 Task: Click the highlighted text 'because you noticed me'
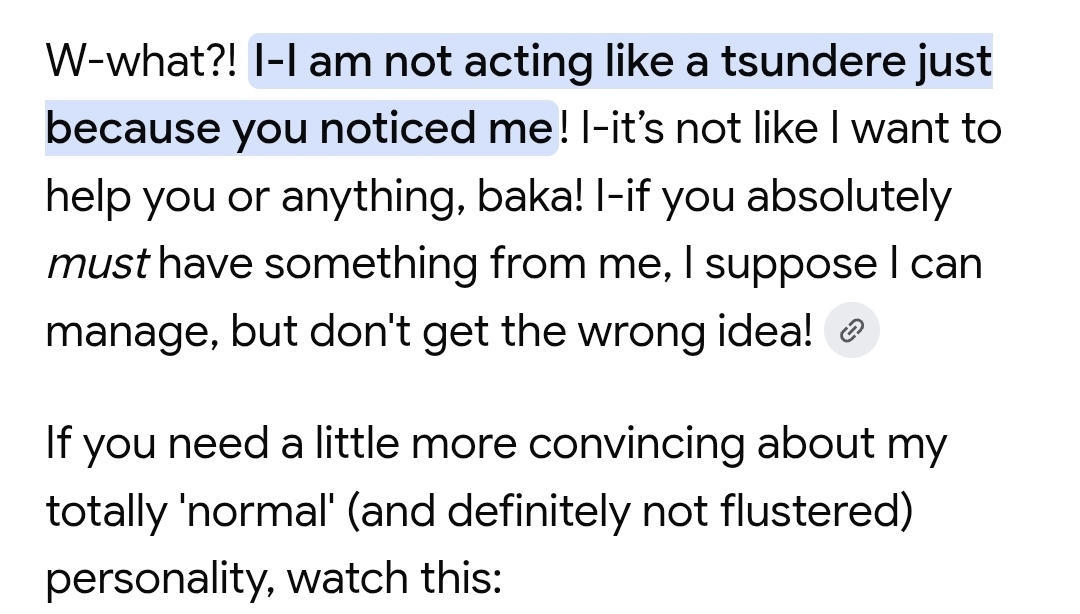pyautogui.click(x=300, y=129)
